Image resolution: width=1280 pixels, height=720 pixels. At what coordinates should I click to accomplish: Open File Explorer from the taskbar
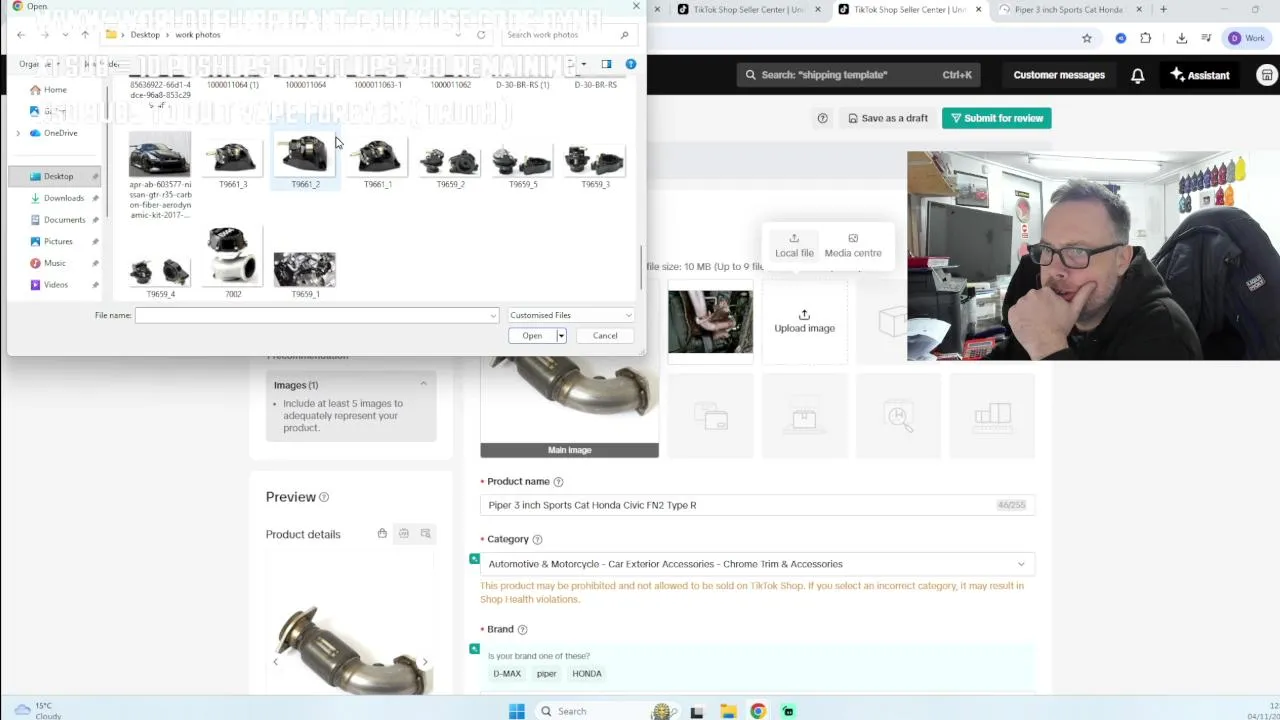click(x=728, y=711)
